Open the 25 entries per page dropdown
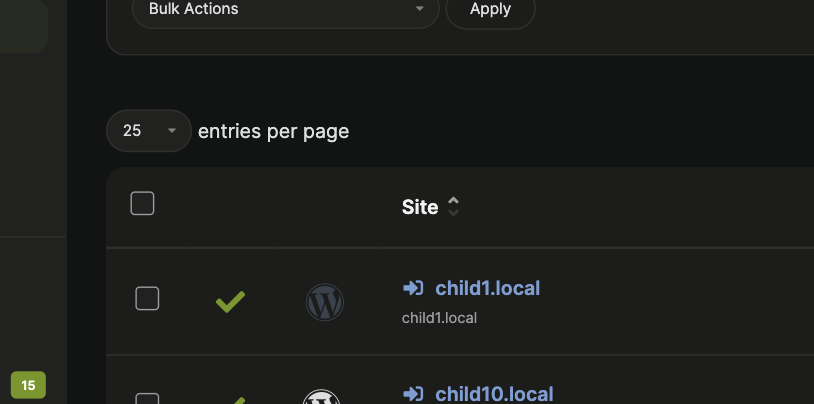Screen dimensions: 814x404 click(x=149, y=131)
